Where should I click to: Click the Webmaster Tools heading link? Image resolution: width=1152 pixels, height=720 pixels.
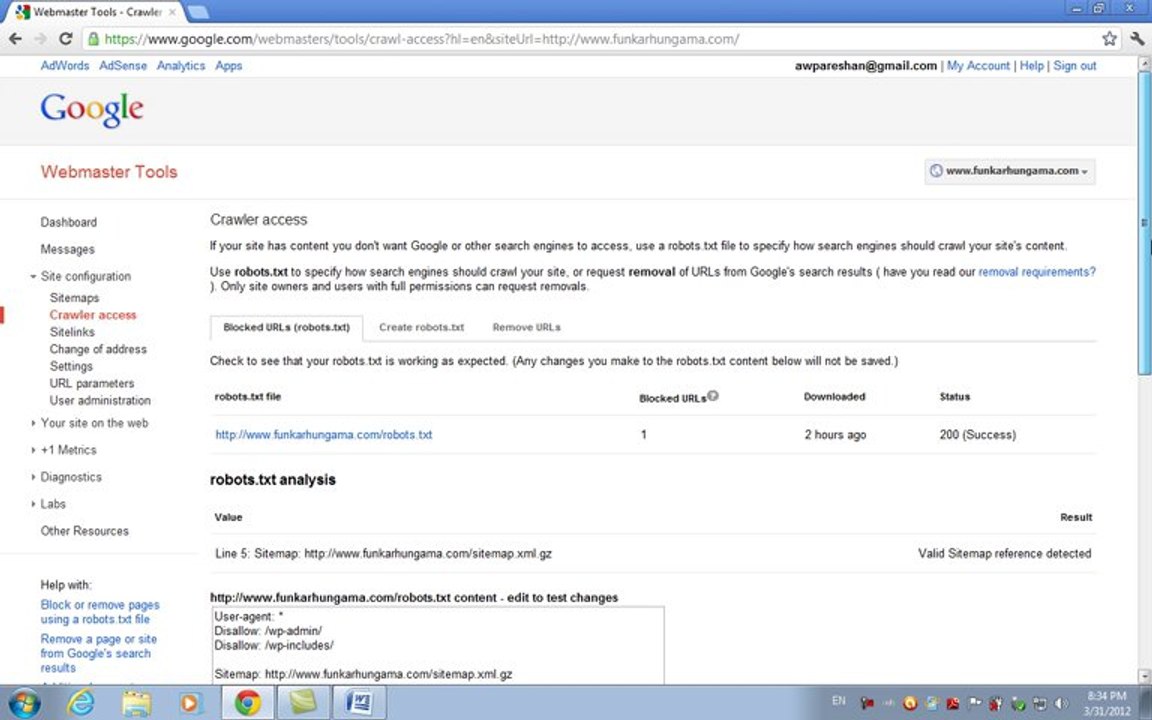pos(109,172)
